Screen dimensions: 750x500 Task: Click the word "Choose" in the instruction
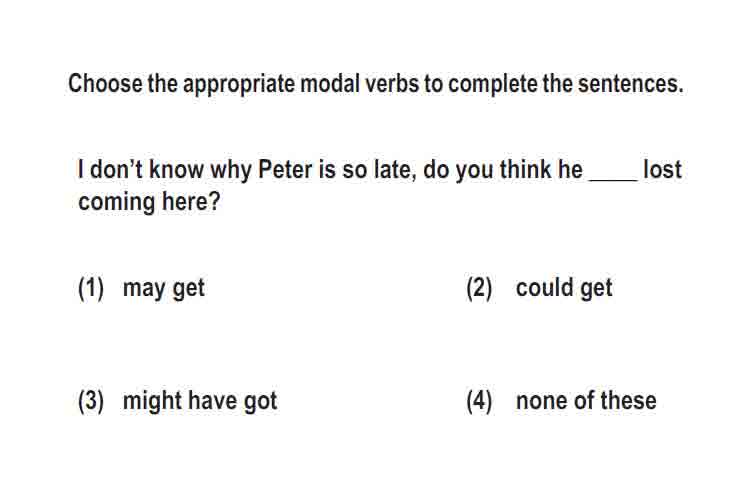click(105, 84)
